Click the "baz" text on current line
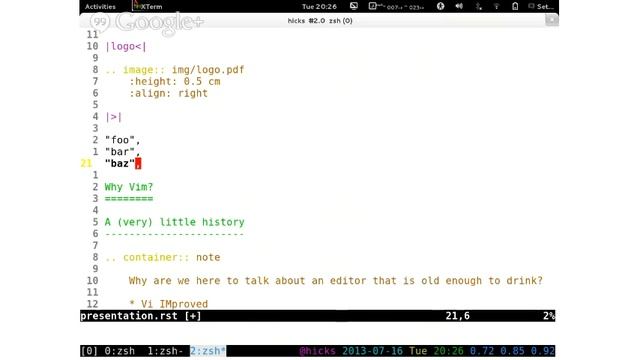 pos(120,164)
